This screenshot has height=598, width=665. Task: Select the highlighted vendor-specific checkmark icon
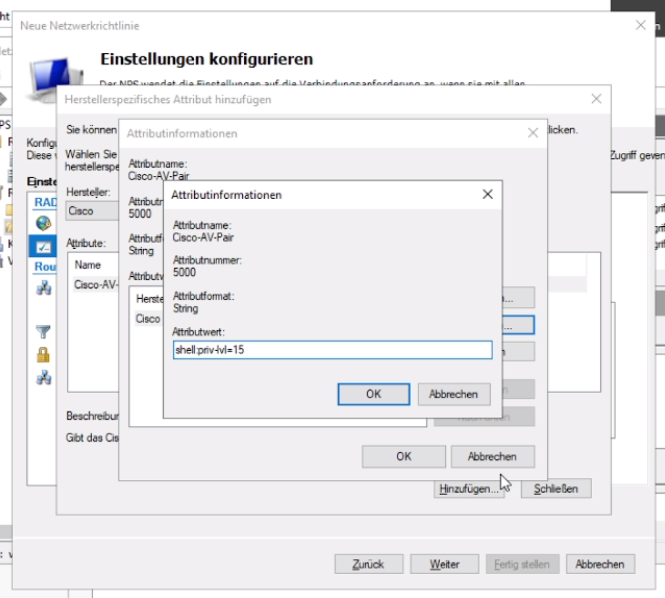click(x=43, y=246)
